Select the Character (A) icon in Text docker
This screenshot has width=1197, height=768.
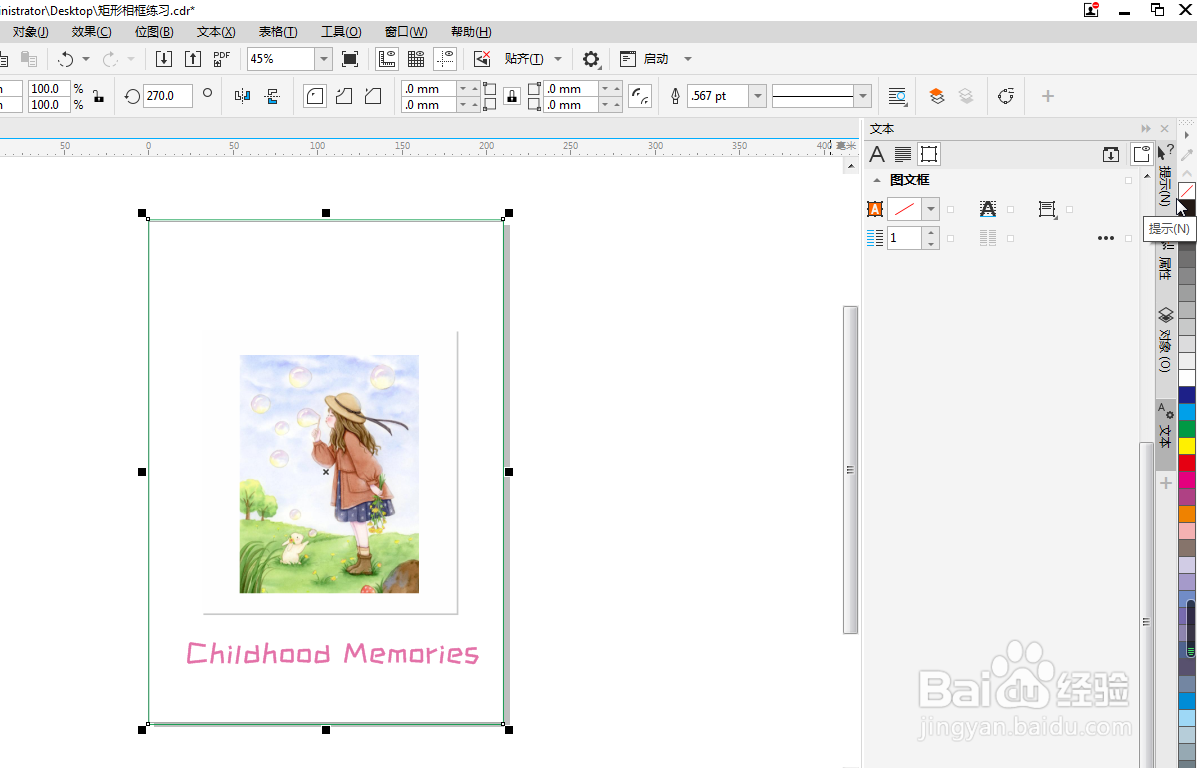(x=877, y=154)
